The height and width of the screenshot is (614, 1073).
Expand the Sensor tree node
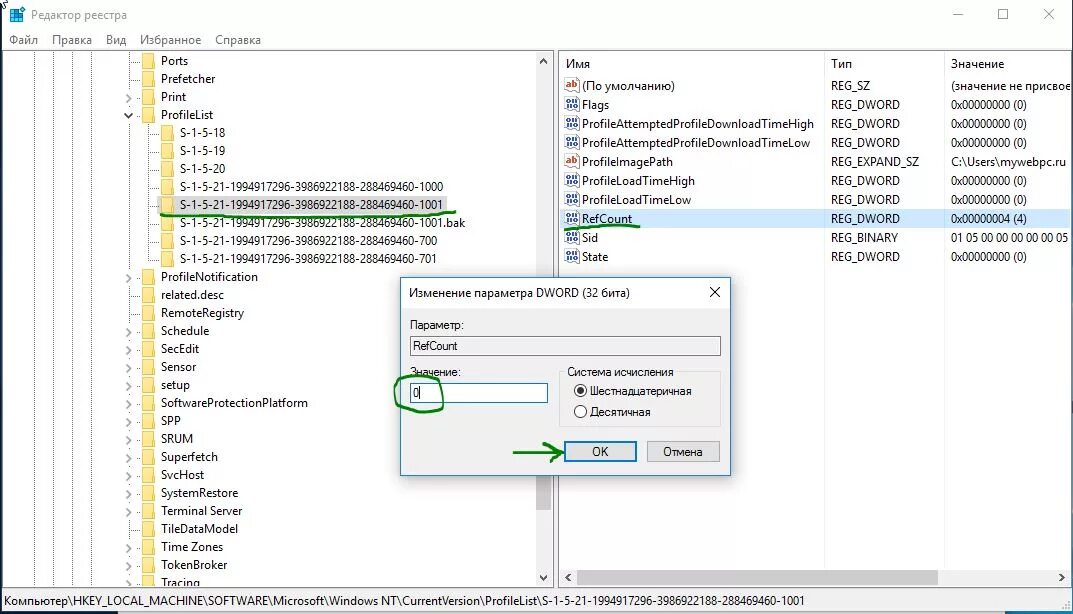(129, 367)
